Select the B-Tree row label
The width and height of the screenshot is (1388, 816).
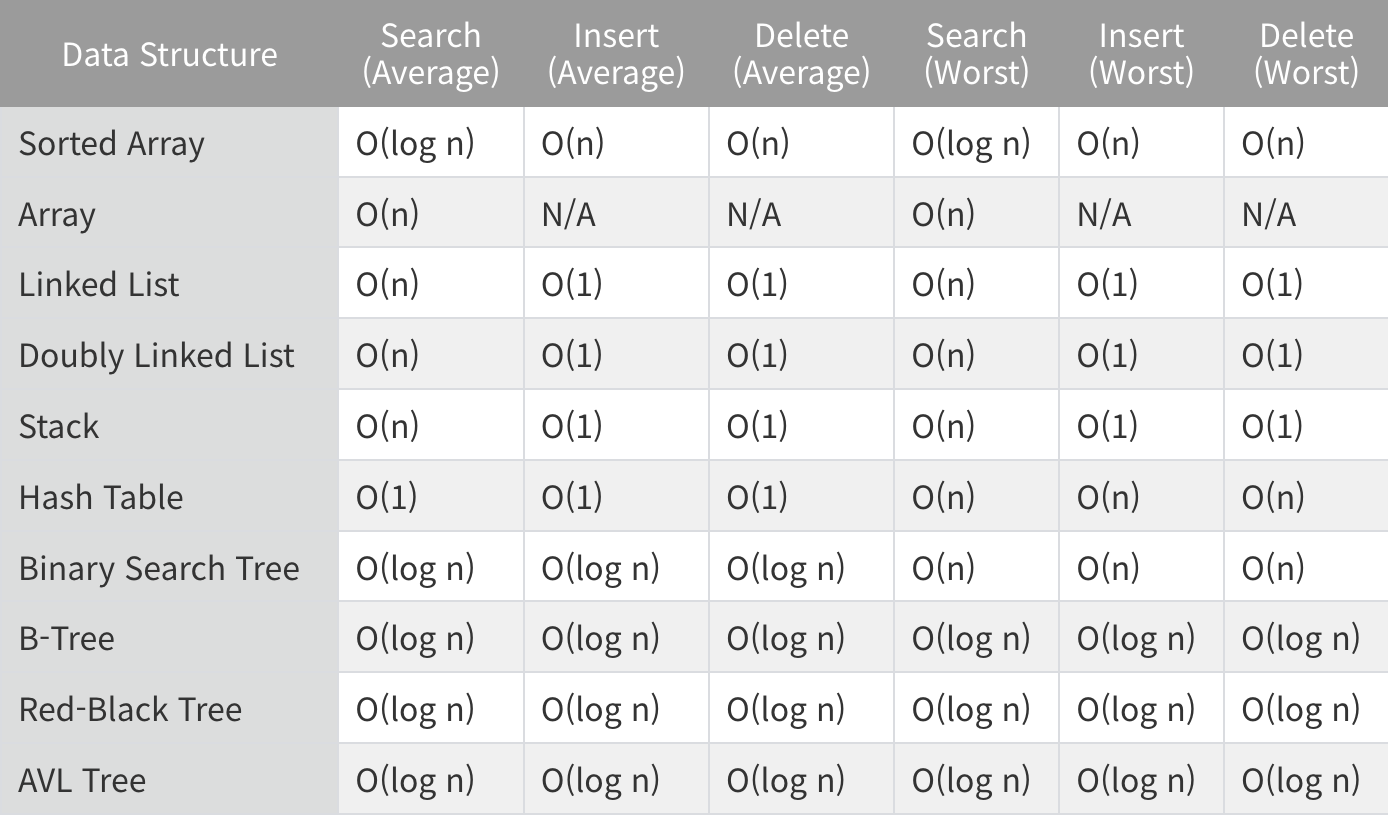tap(66, 638)
